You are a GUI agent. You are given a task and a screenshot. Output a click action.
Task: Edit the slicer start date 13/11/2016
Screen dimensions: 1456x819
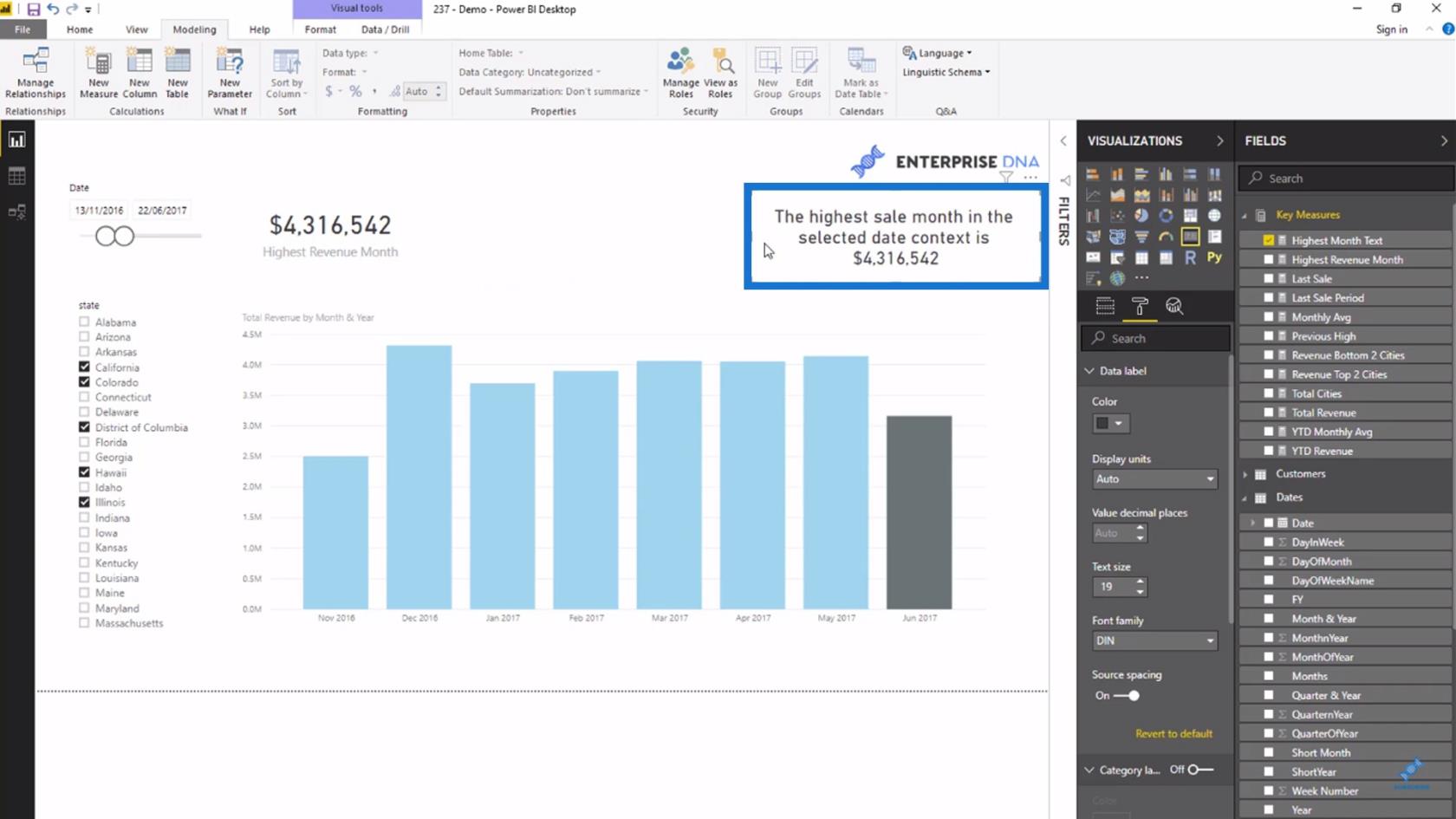pyautogui.click(x=99, y=211)
